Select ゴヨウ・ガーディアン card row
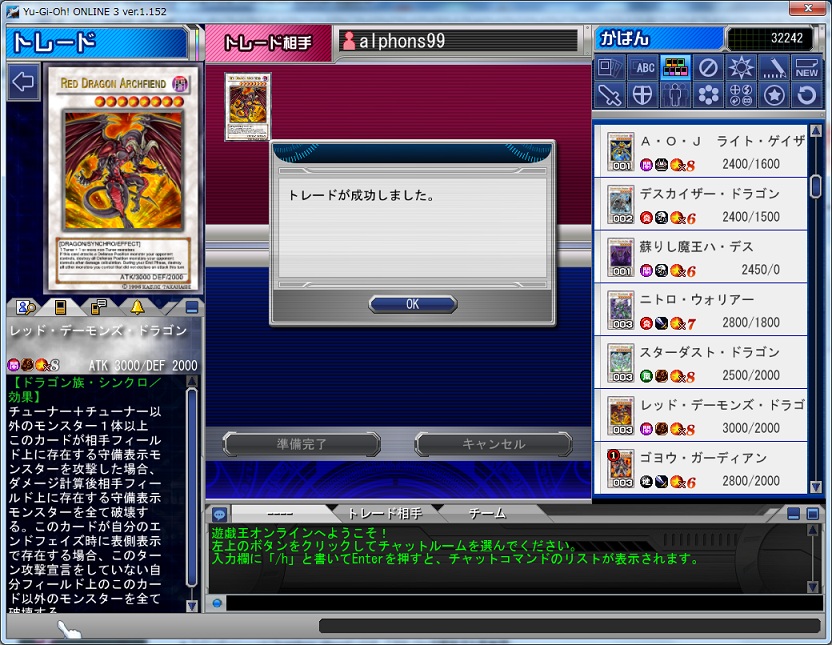832x645 pixels. click(700, 468)
